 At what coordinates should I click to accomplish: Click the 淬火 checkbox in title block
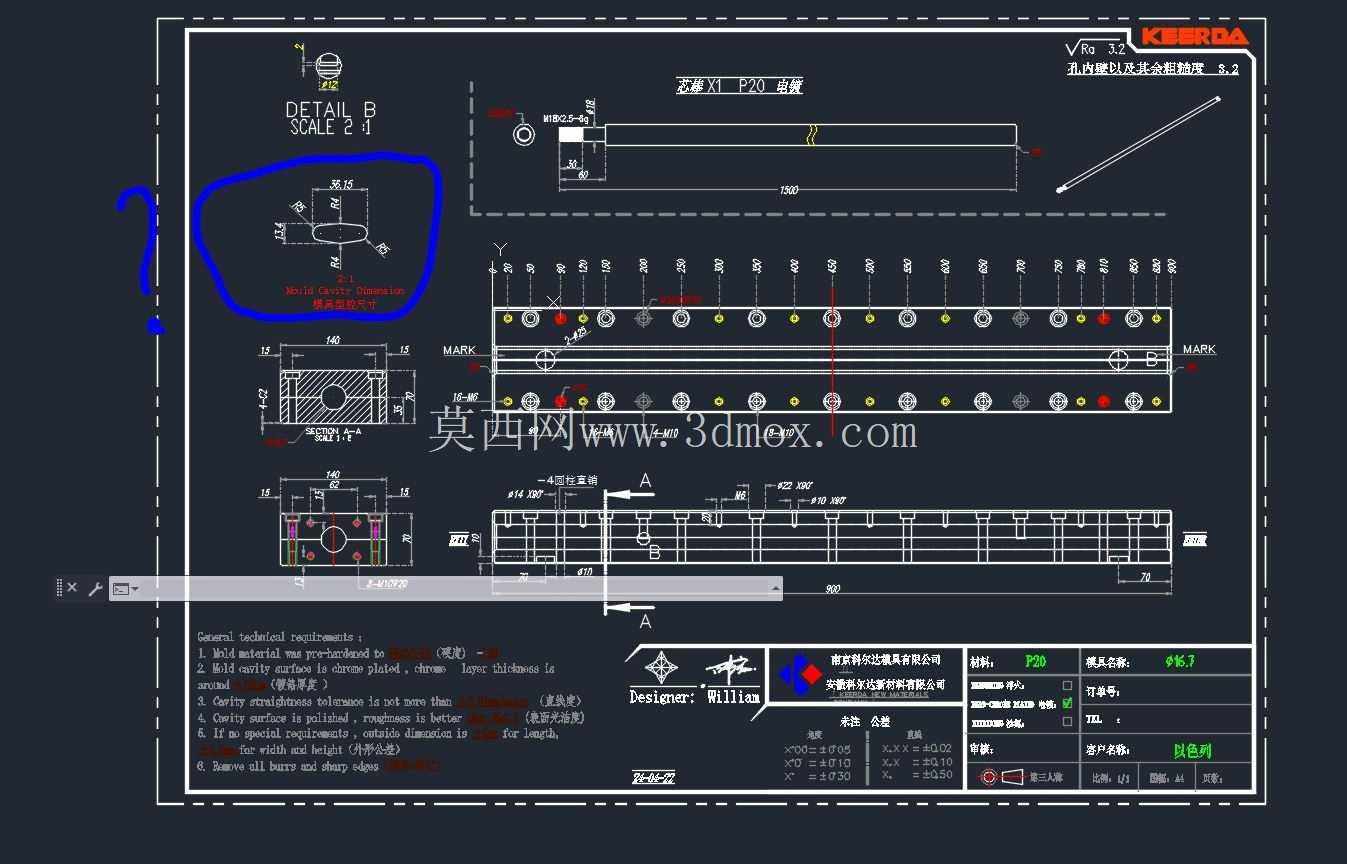[x=1067, y=685]
